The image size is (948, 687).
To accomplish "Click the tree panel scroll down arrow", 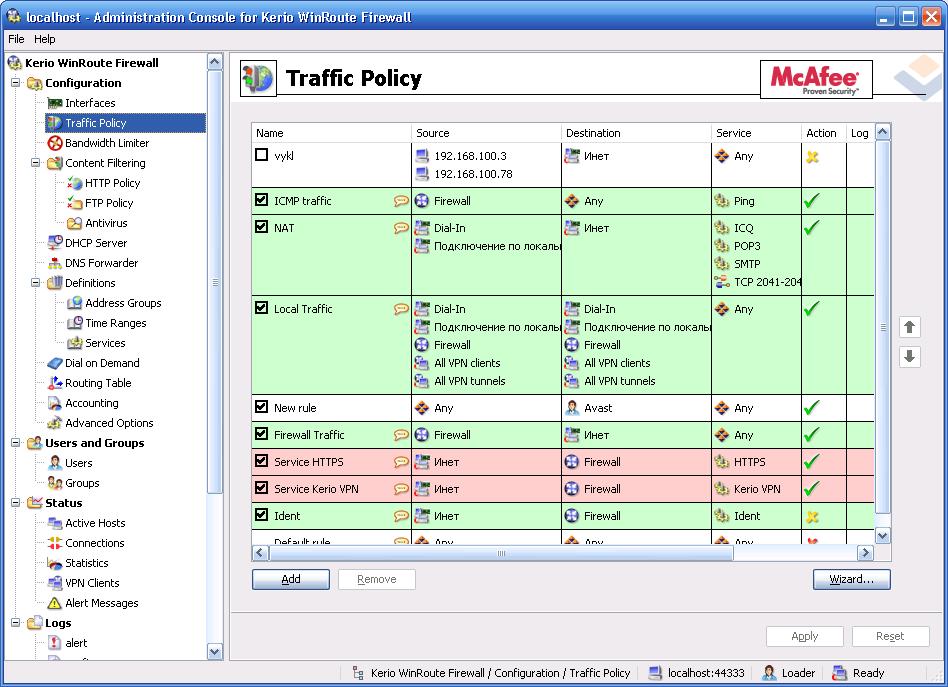I will pyautogui.click(x=215, y=651).
